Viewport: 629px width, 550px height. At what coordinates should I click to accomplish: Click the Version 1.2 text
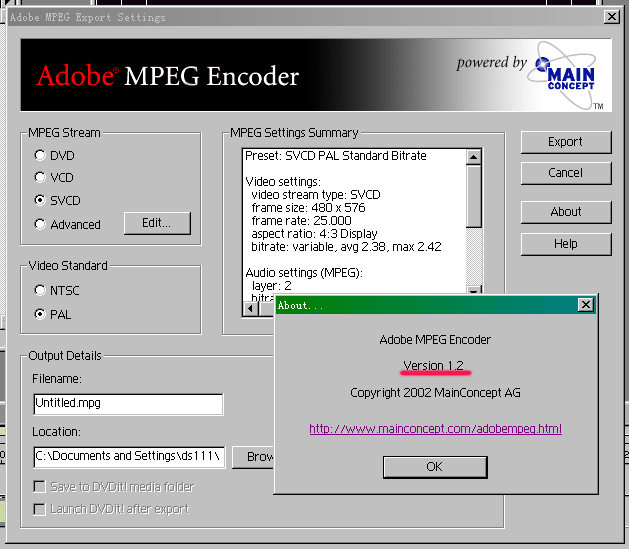pyautogui.click(x=434, y=365)
